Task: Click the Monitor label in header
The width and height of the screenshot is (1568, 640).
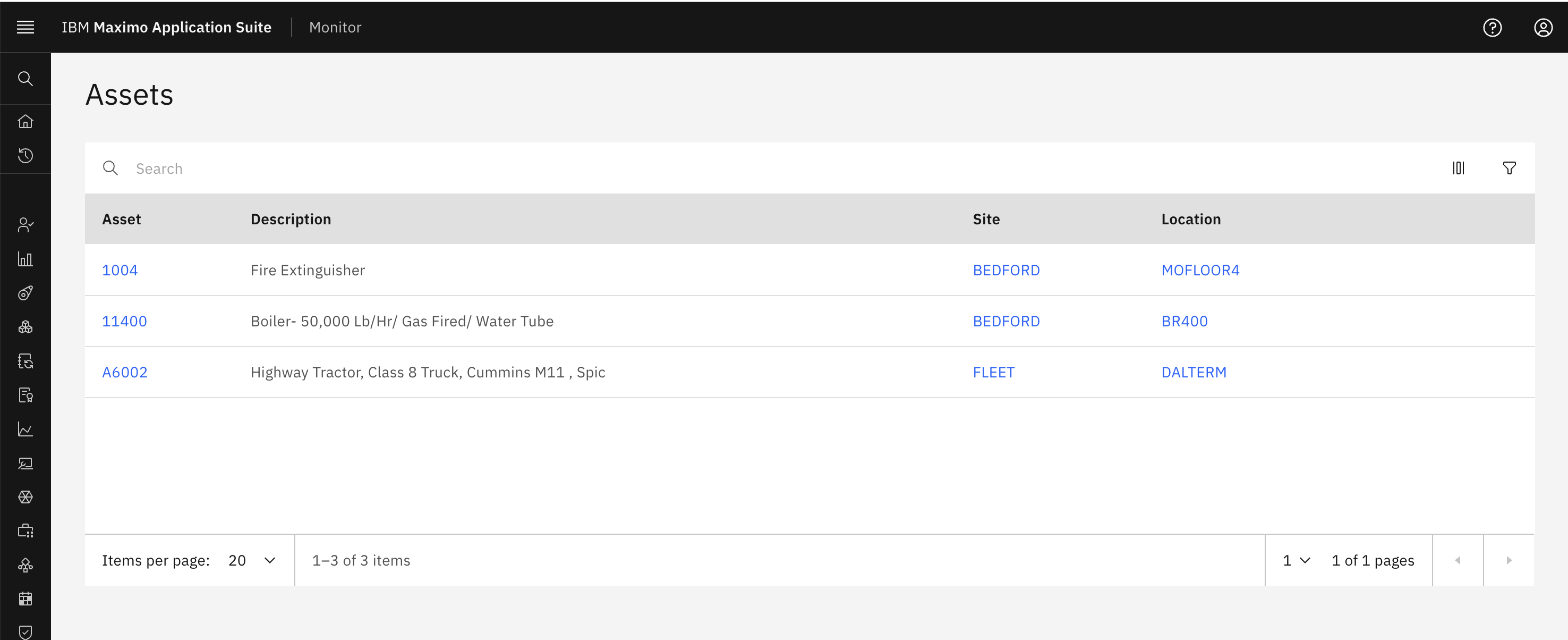Action: [335, 28]
